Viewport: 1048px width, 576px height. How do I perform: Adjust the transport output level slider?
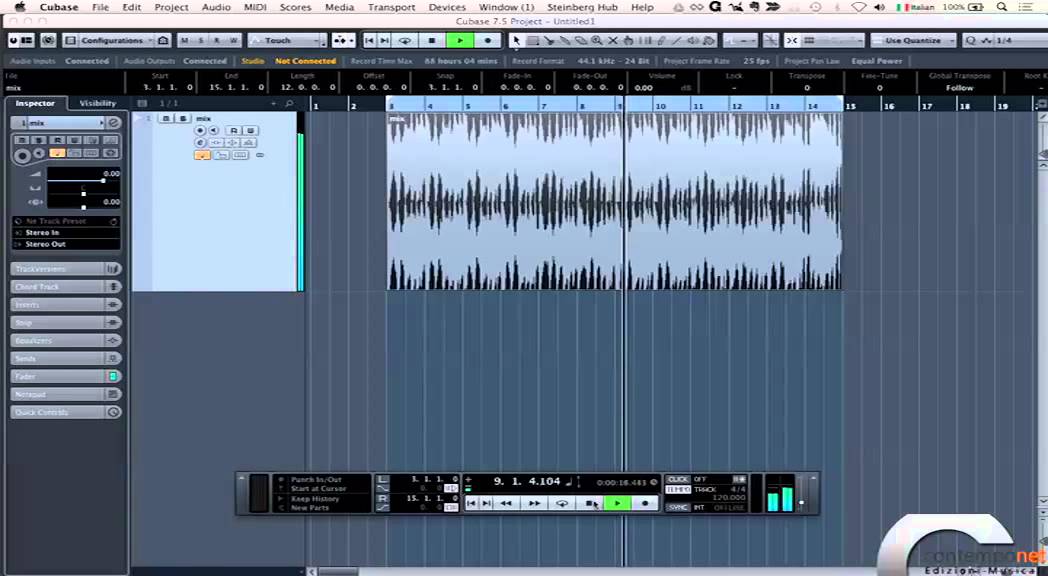[x=801, y=502]
